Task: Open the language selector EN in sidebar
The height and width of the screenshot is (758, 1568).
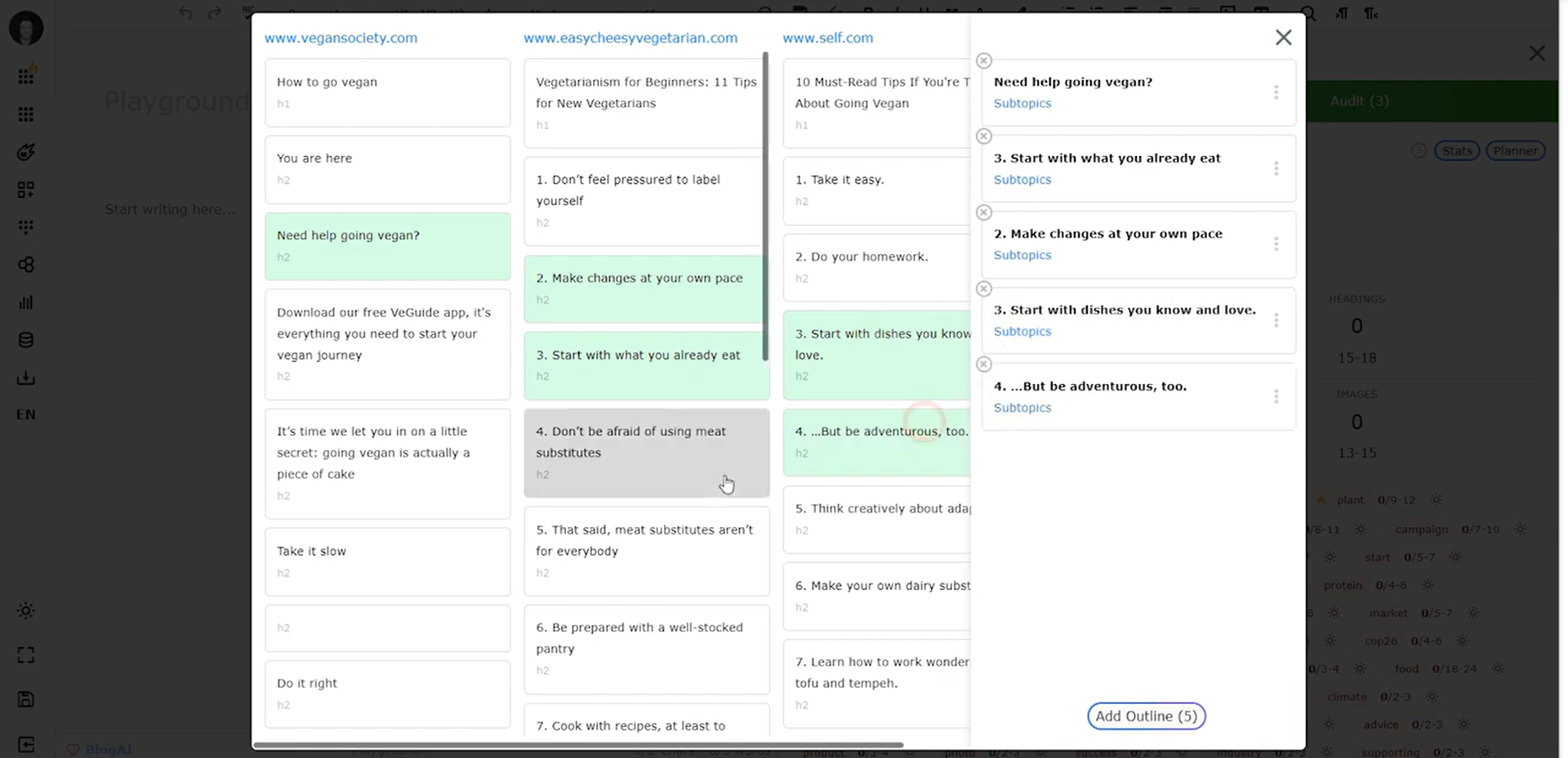Action: (x=26, y=414)
